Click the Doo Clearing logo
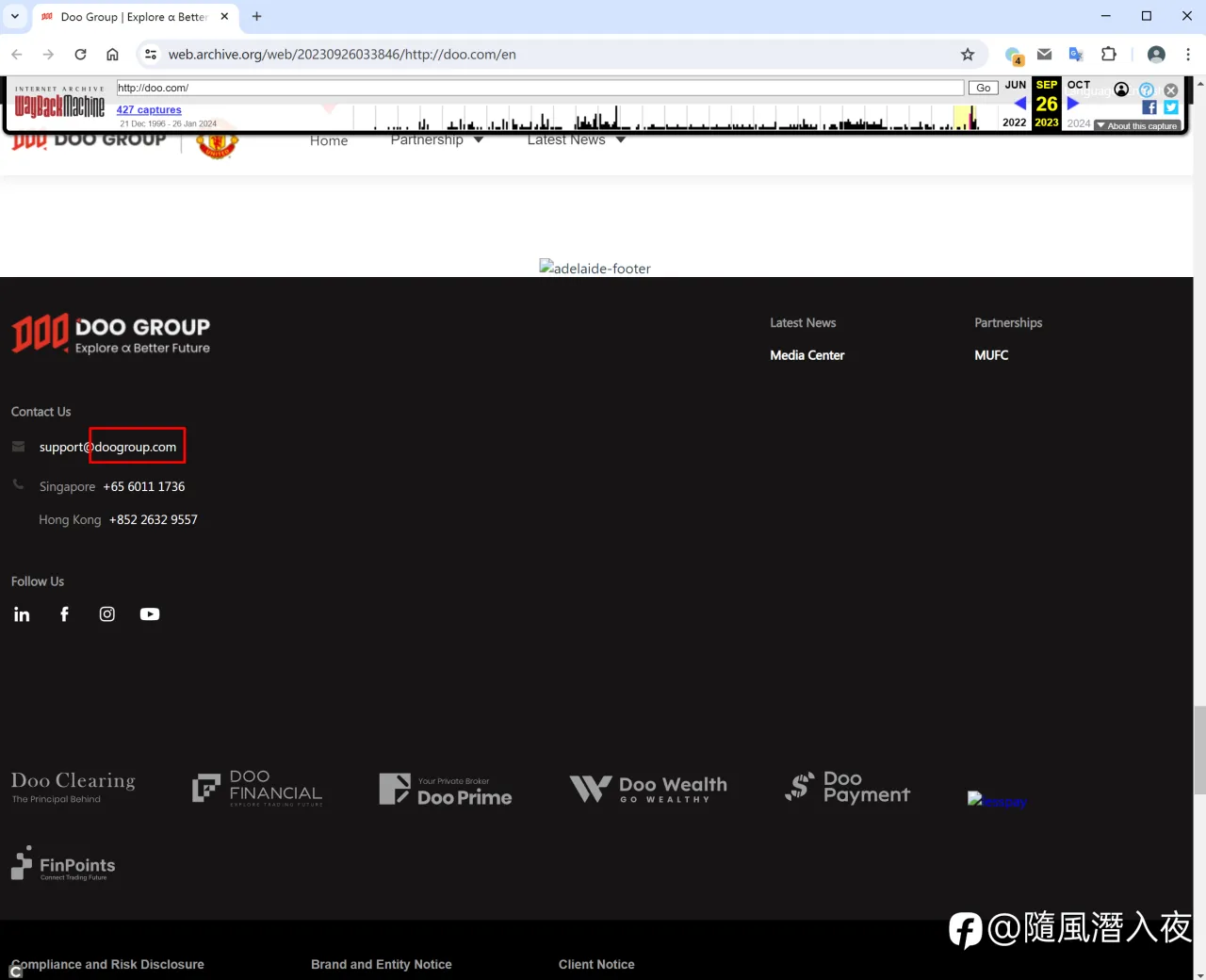The image size is (1206, 980). (73, 787)
